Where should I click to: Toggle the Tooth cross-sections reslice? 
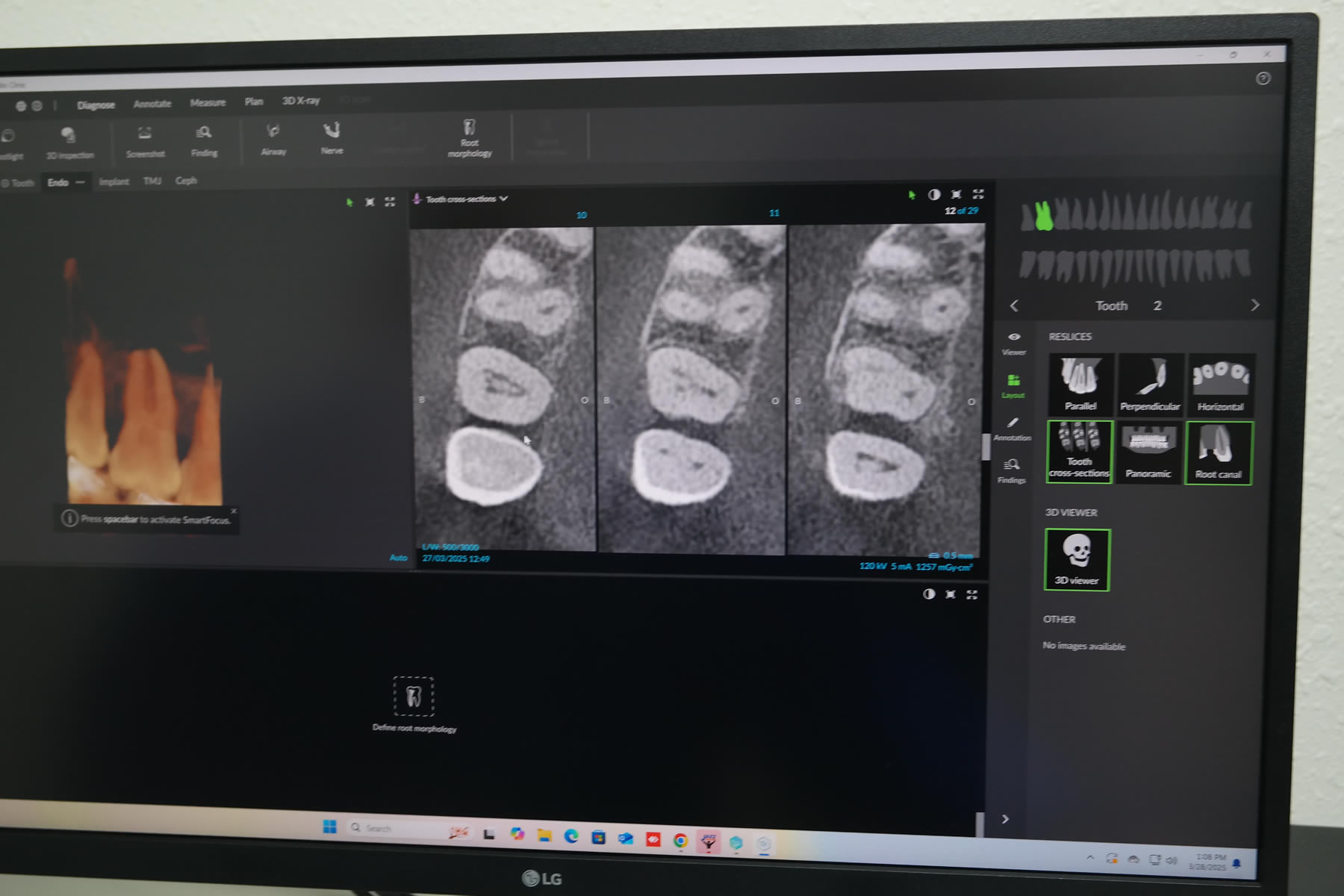tap(1079, 452)
